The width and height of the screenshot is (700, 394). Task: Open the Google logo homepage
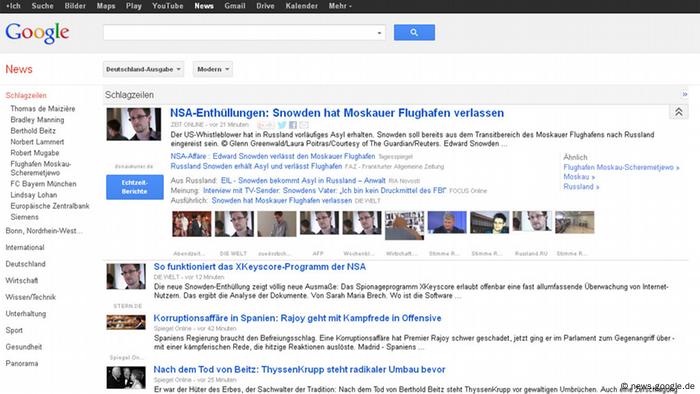pos(38,33)
